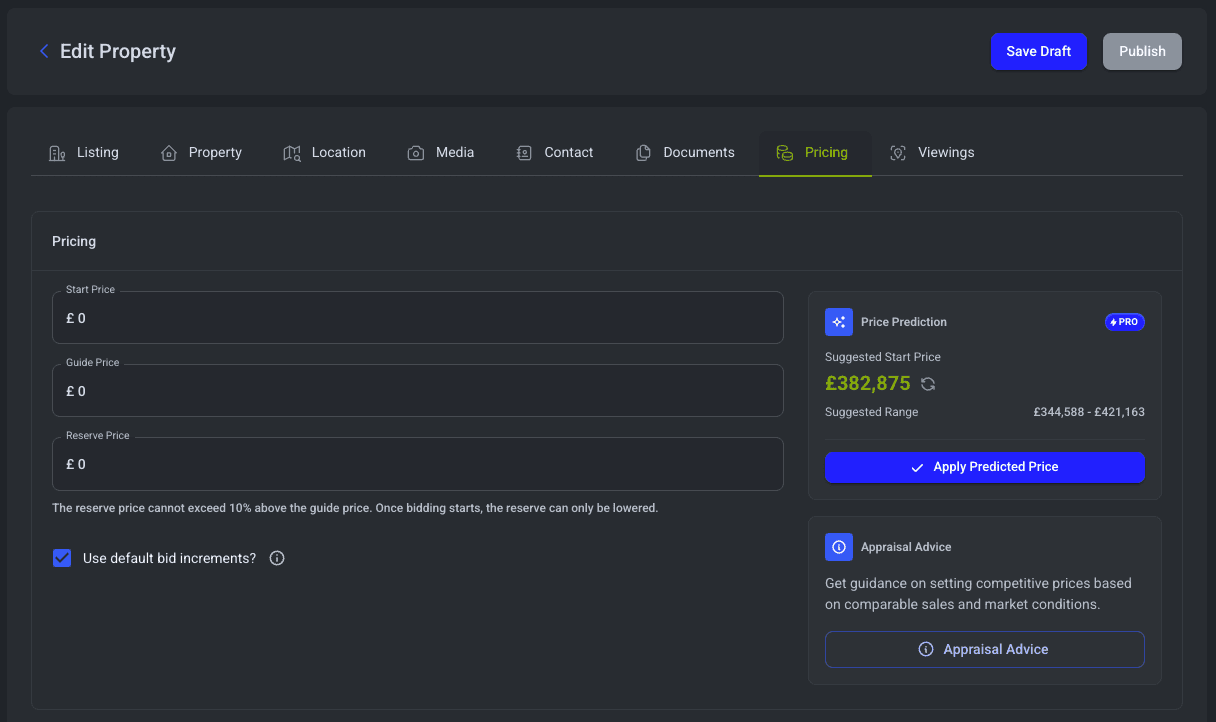
Task: Uncheck Use default bid increments checkbox
Action: [x=62, y=558]
